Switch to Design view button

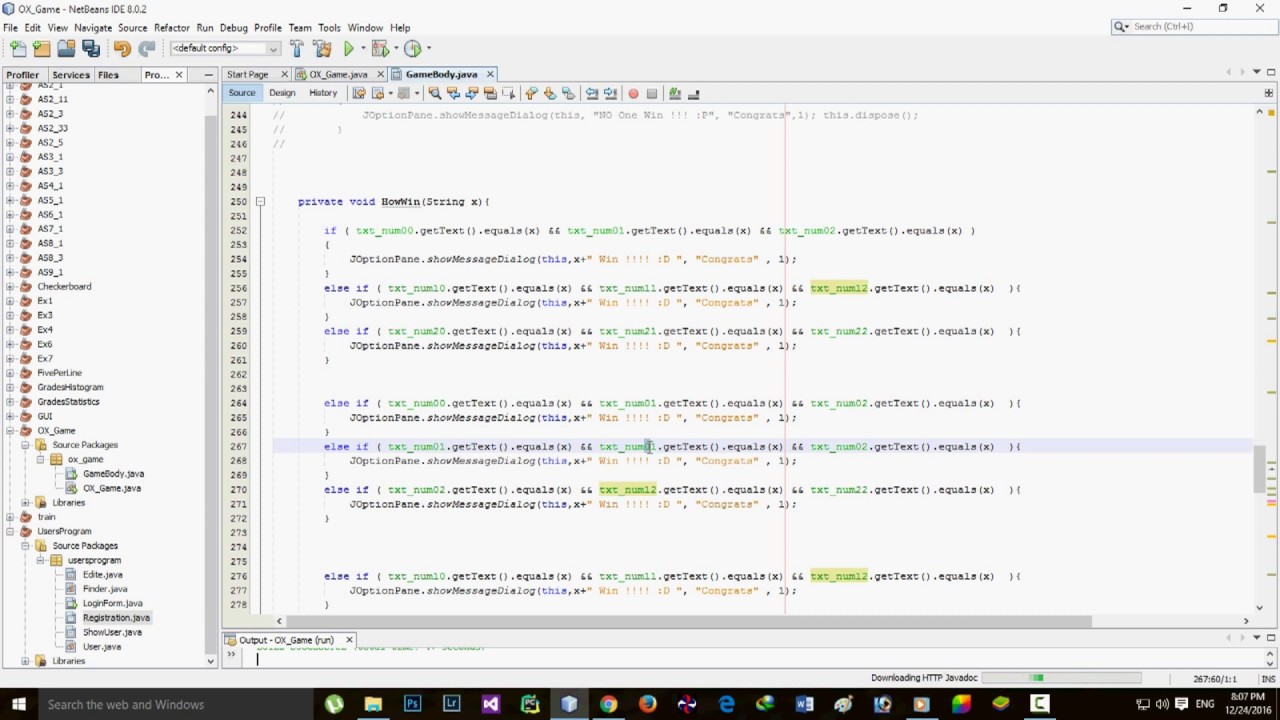pos(282,93)
